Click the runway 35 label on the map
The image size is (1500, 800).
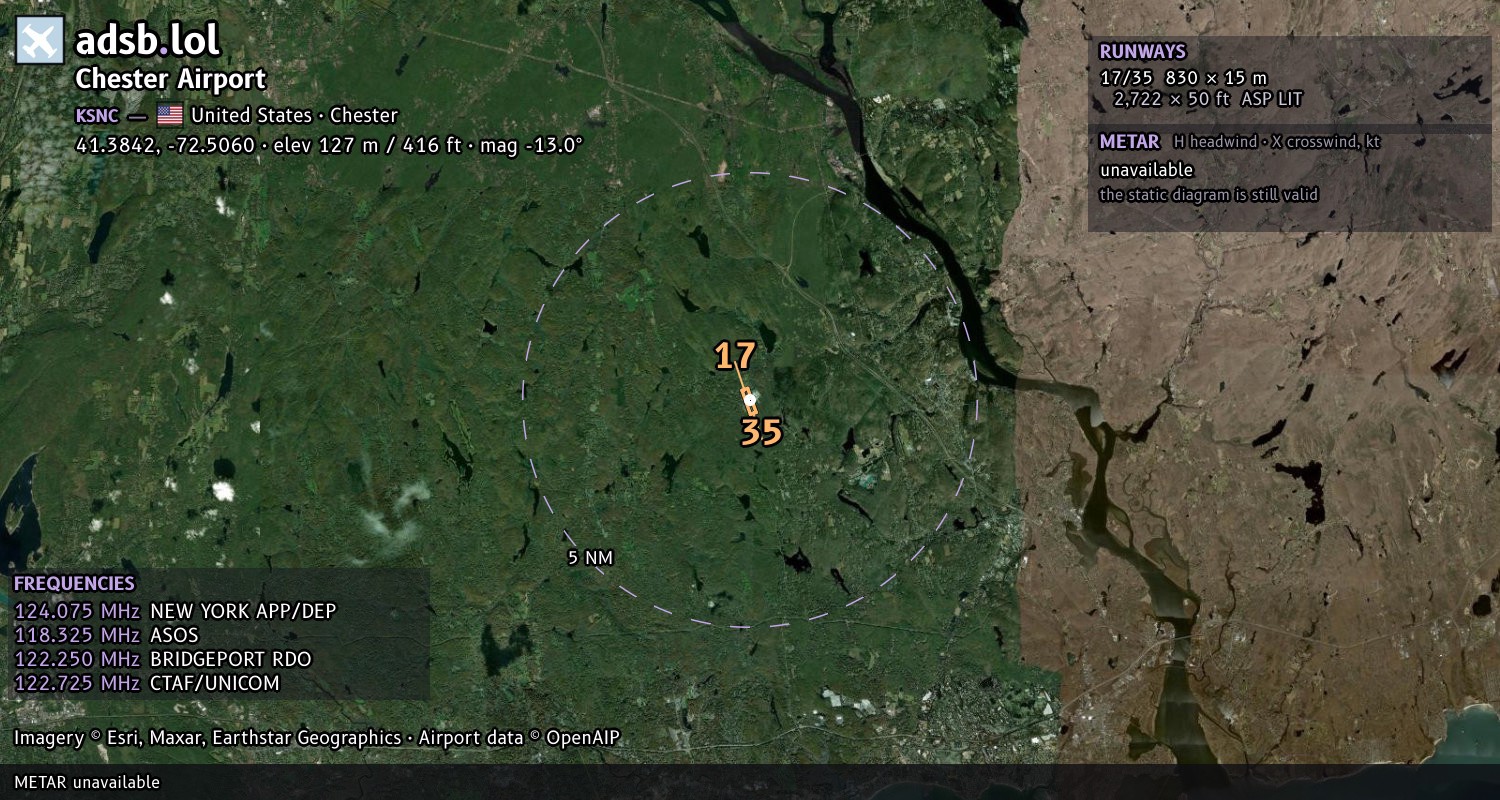tap(761, 432)
